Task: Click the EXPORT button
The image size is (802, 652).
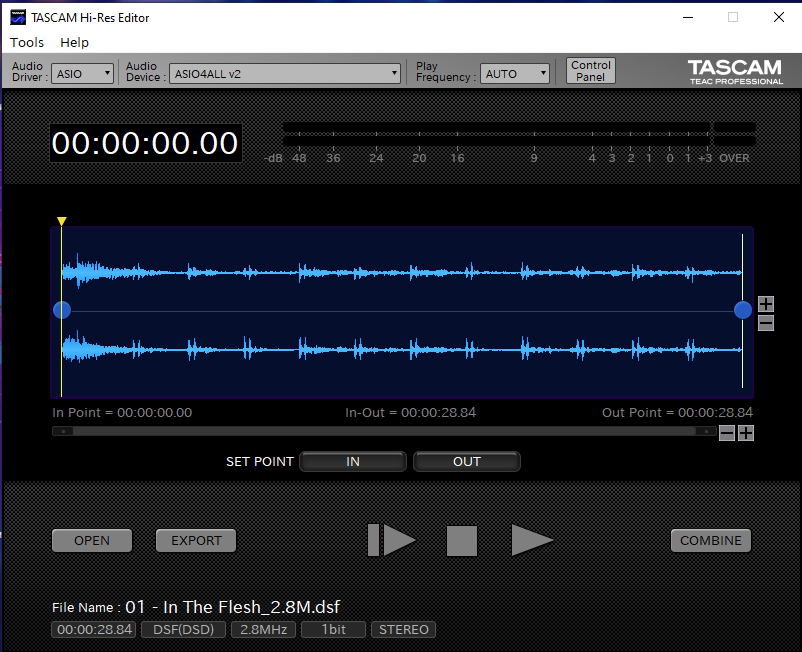Action: tap(196, 541)
